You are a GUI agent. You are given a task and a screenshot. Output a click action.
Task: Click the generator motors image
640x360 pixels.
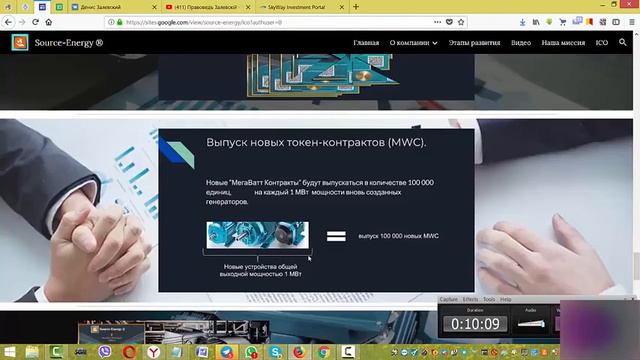[x=258, y=235]
